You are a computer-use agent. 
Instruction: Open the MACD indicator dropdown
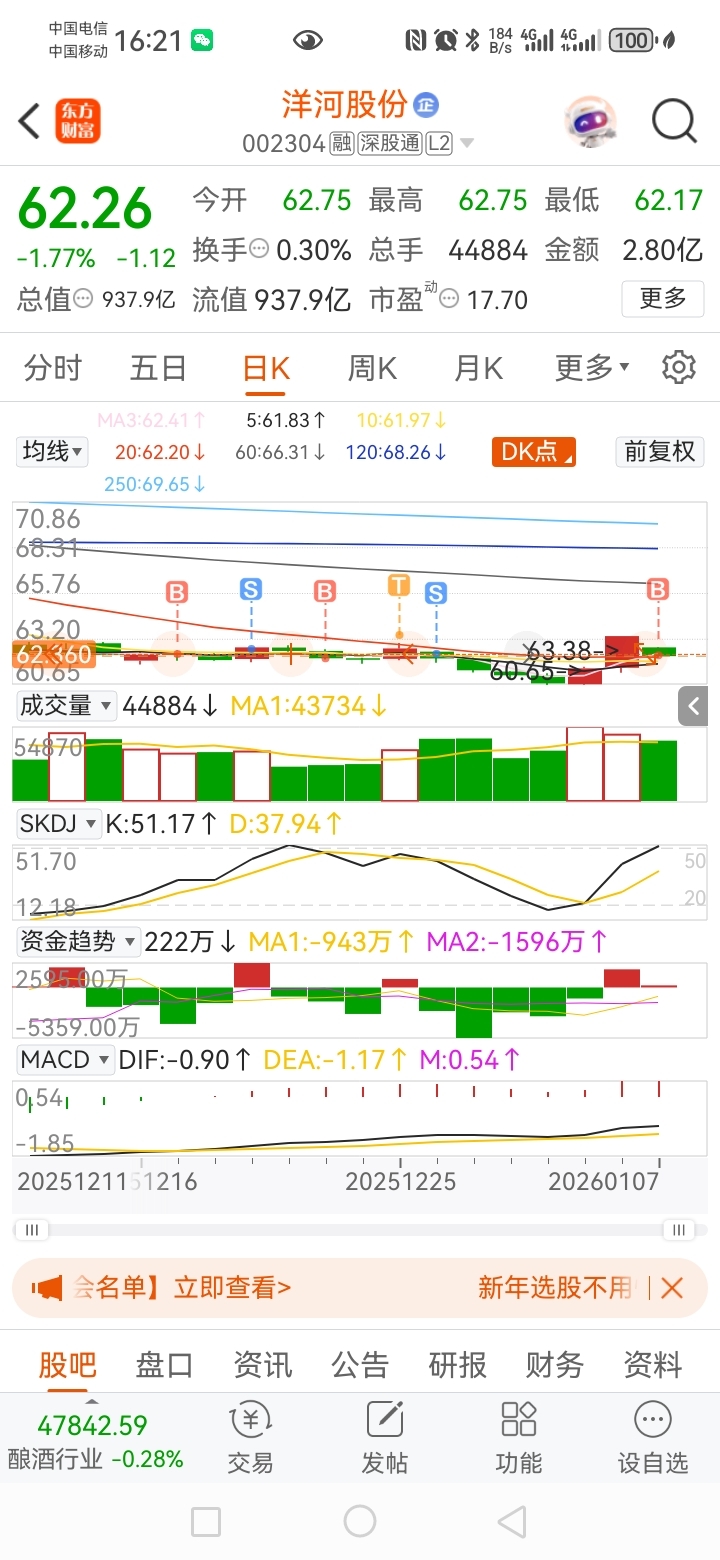coord(65,1060)
